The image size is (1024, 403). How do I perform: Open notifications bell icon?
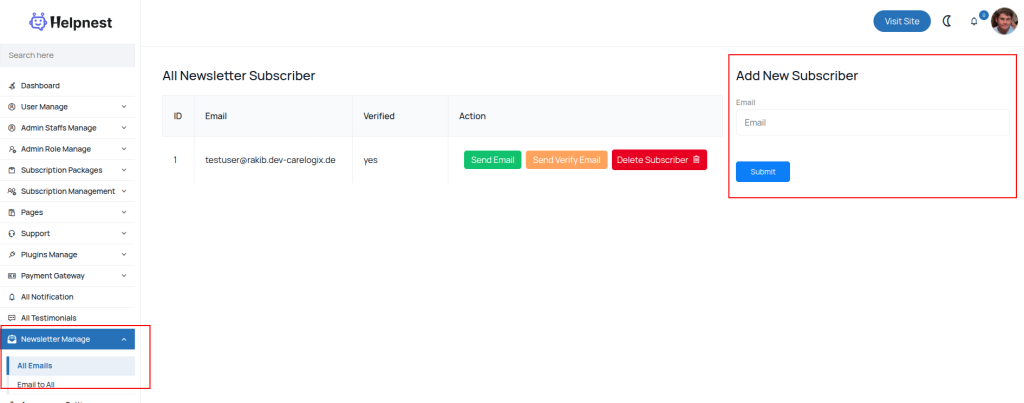coord(974,22)
